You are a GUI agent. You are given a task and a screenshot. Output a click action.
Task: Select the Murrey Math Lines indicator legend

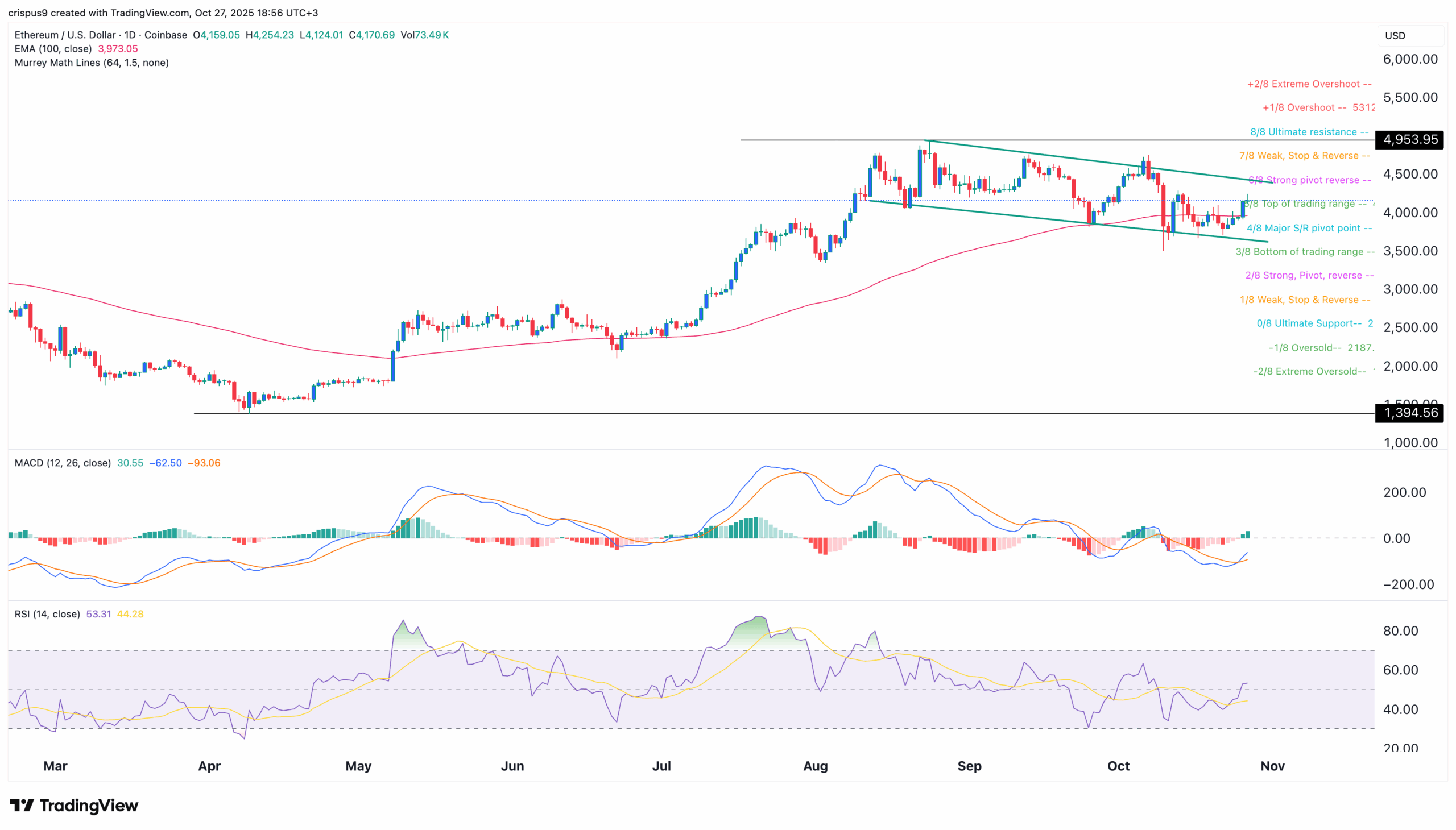[91, 63]
